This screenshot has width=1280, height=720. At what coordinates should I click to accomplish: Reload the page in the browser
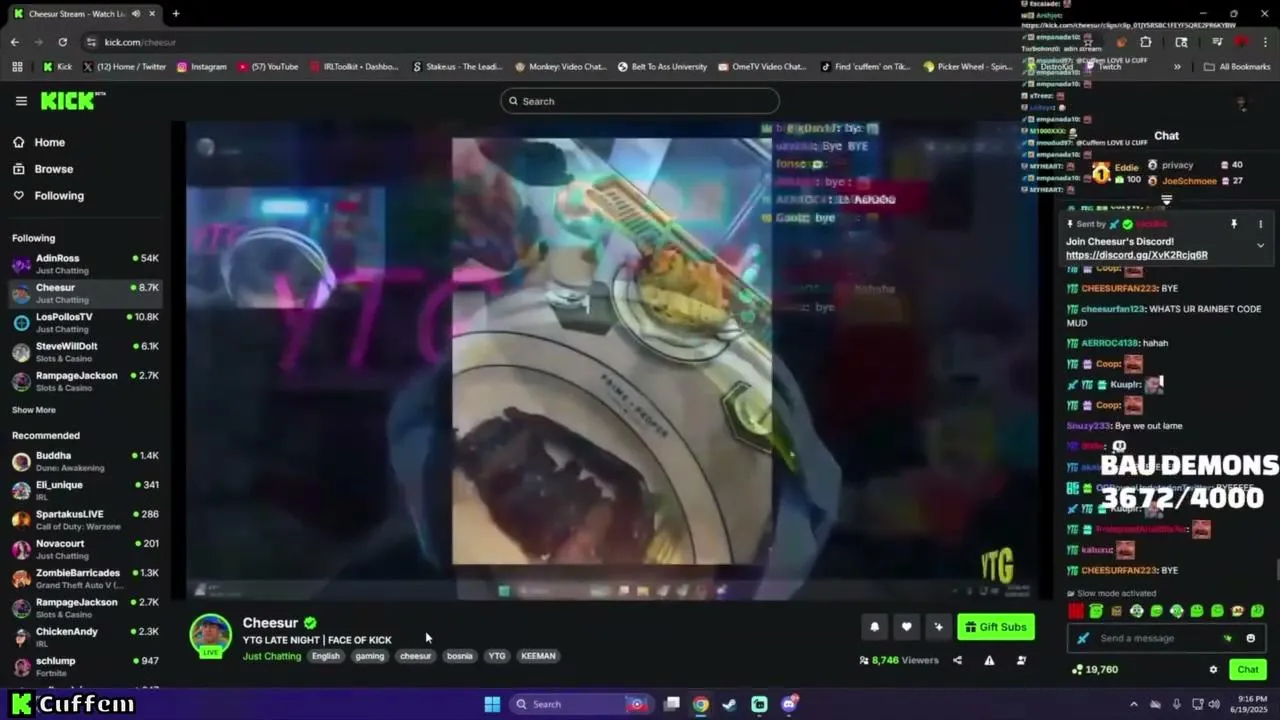point(62,42)
